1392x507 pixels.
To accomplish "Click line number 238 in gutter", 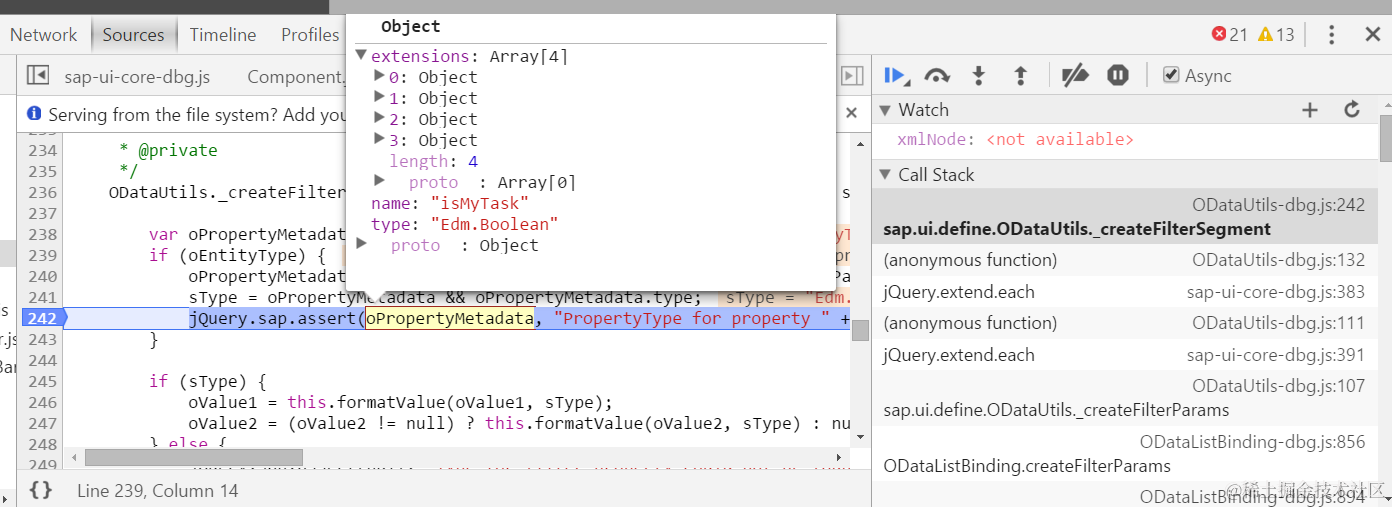I will 42,234.
